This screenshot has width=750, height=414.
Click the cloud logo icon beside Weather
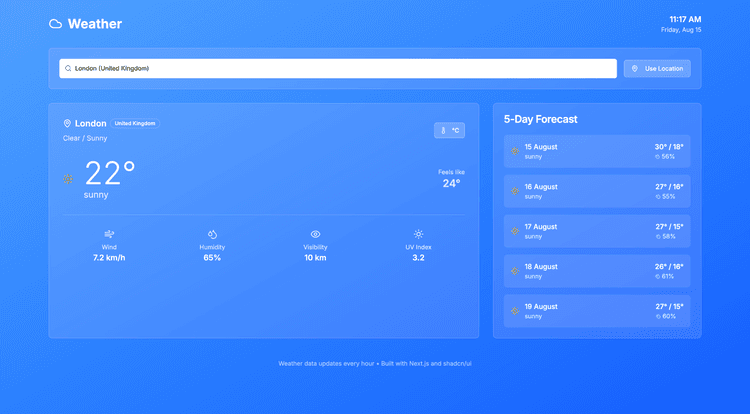55,24
